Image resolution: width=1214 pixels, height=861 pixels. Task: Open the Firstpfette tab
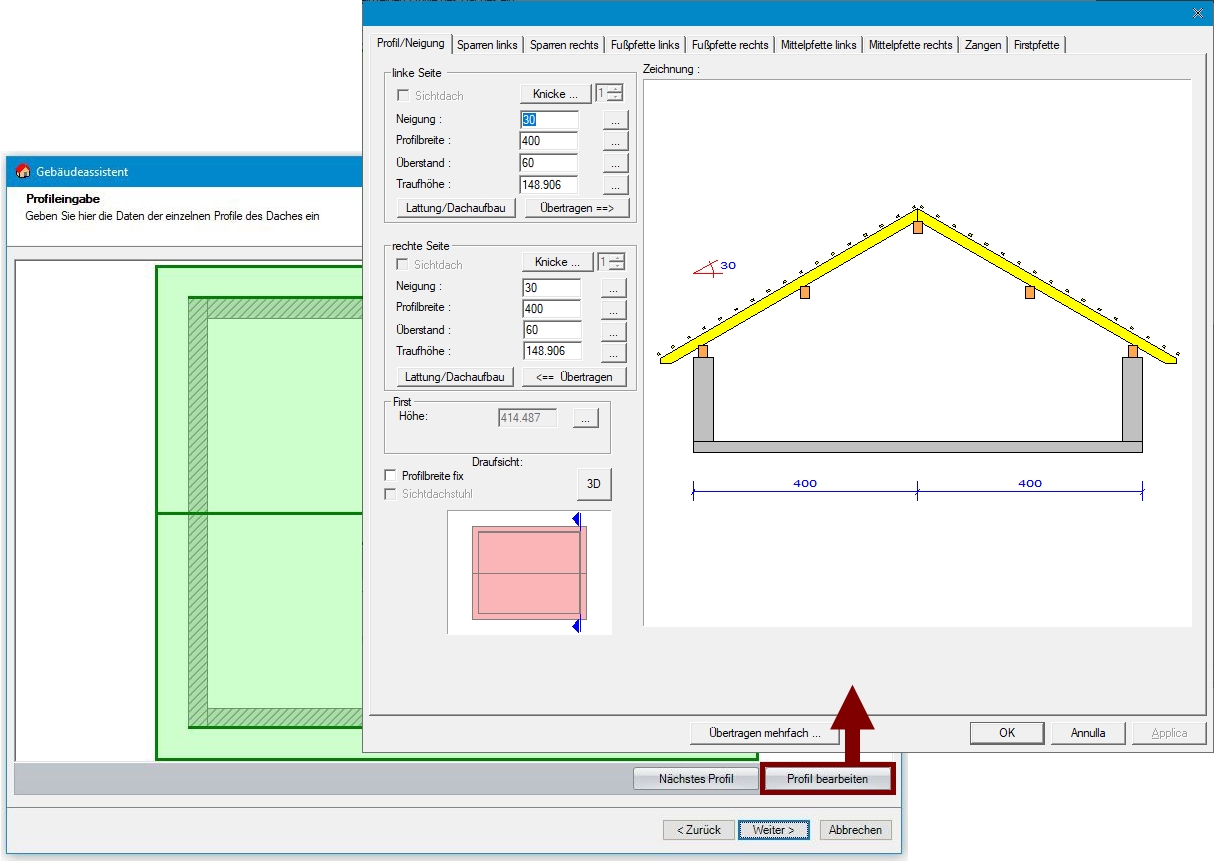point(1038,45)
